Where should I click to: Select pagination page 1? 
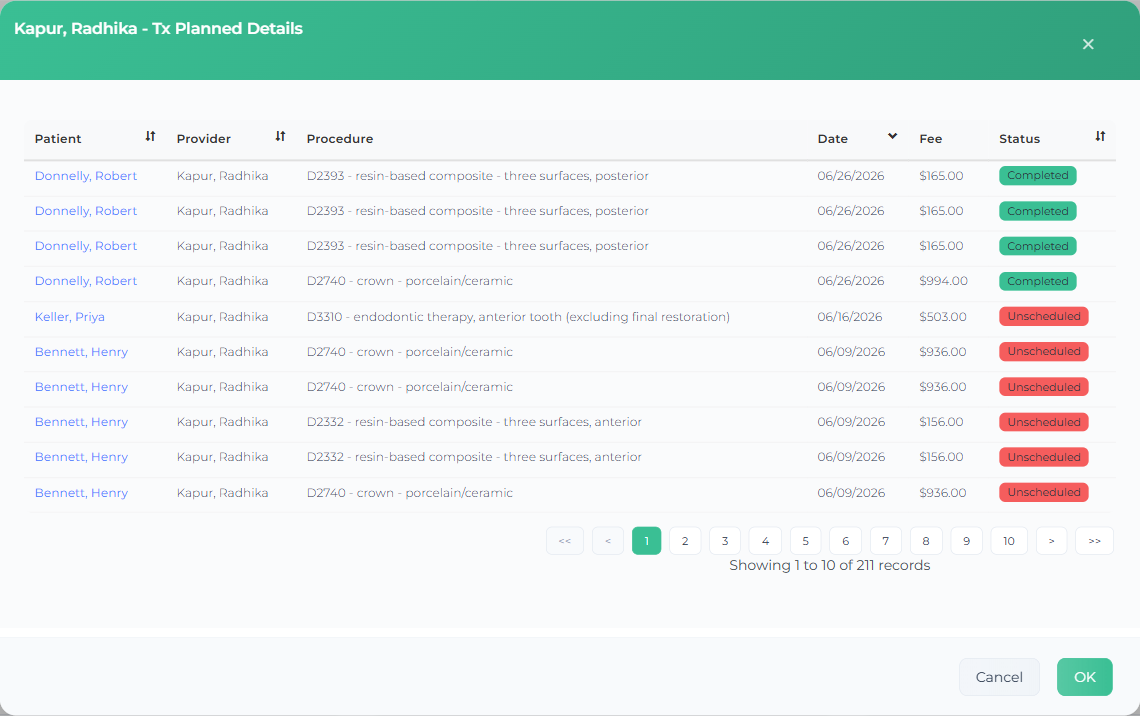[x=646, y=541]
